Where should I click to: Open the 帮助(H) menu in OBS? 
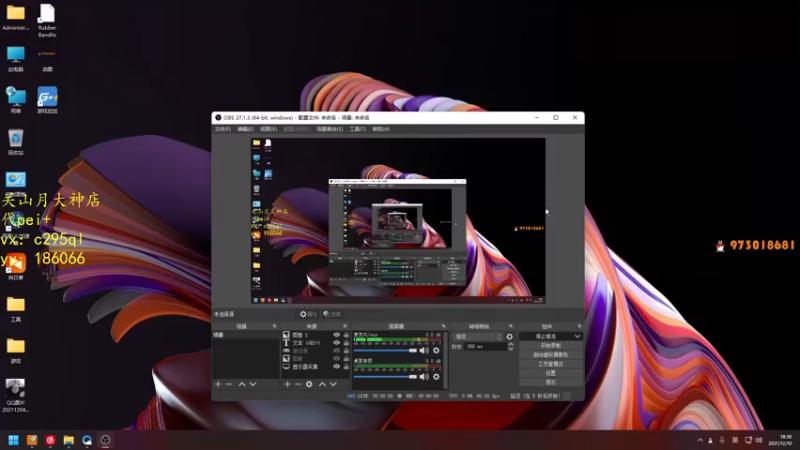[x=381, y=129]
